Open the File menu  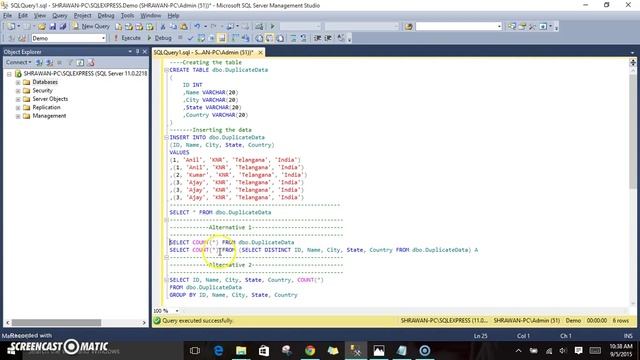tap(7, 16)
